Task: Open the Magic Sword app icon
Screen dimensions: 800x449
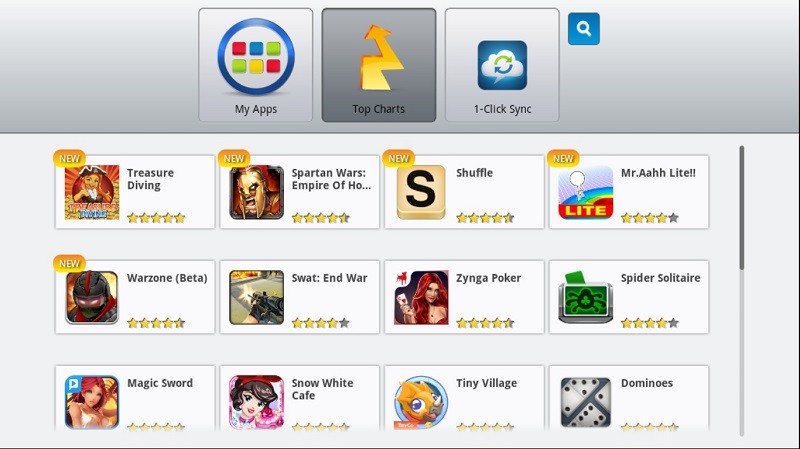Action: tap(92, 403)
